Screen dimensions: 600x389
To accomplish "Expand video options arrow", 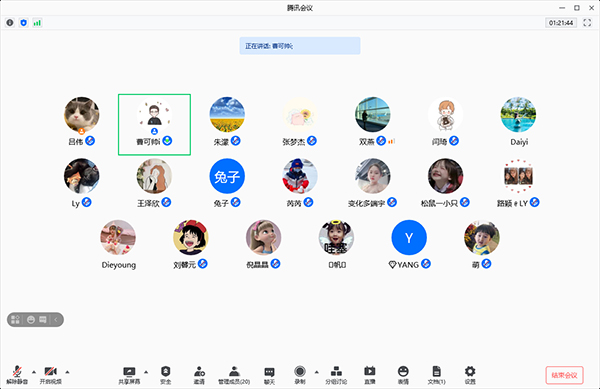I will pos(67,372).
